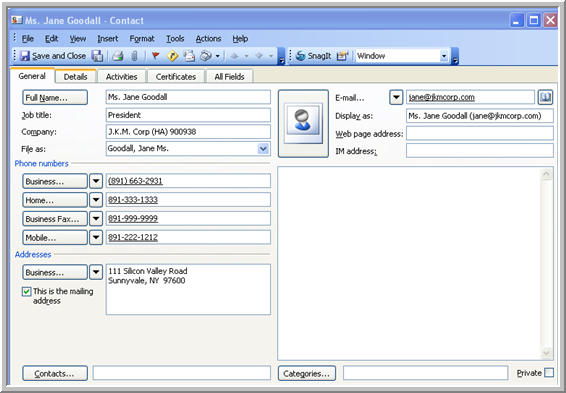Click the notes scrollbar up arrow

click(546, 174)
